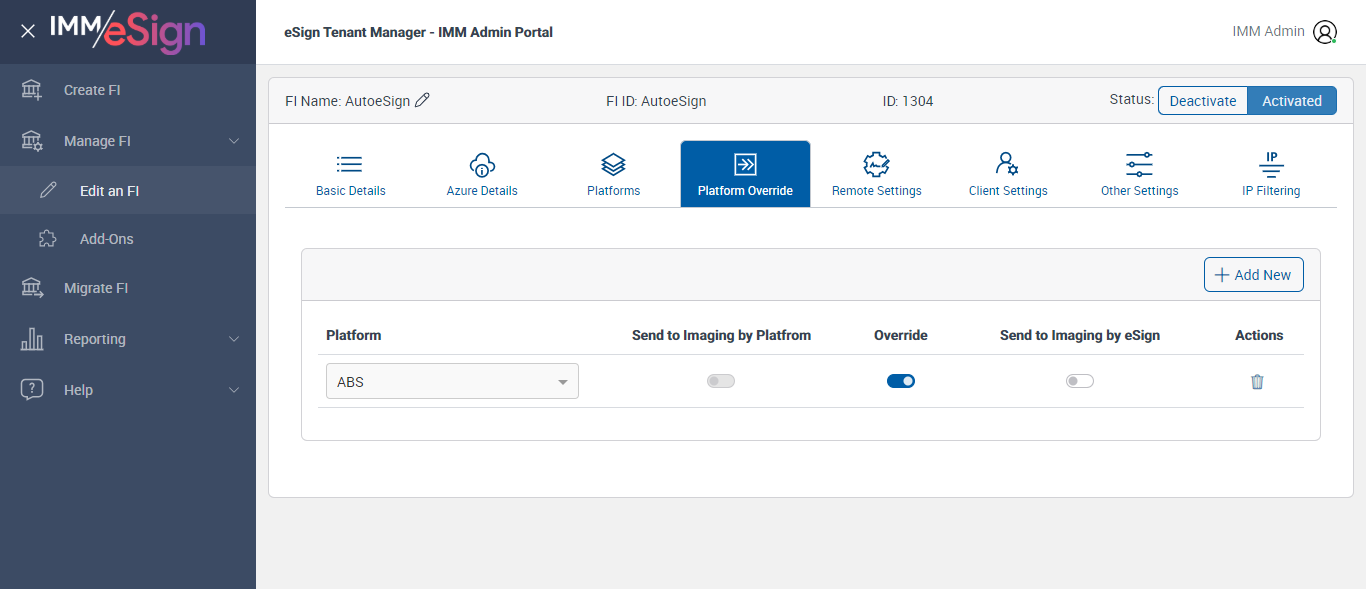1366x589 pixels.
Task: Select Edit an FI in sidebar
Action: click(x=109, y=190)
